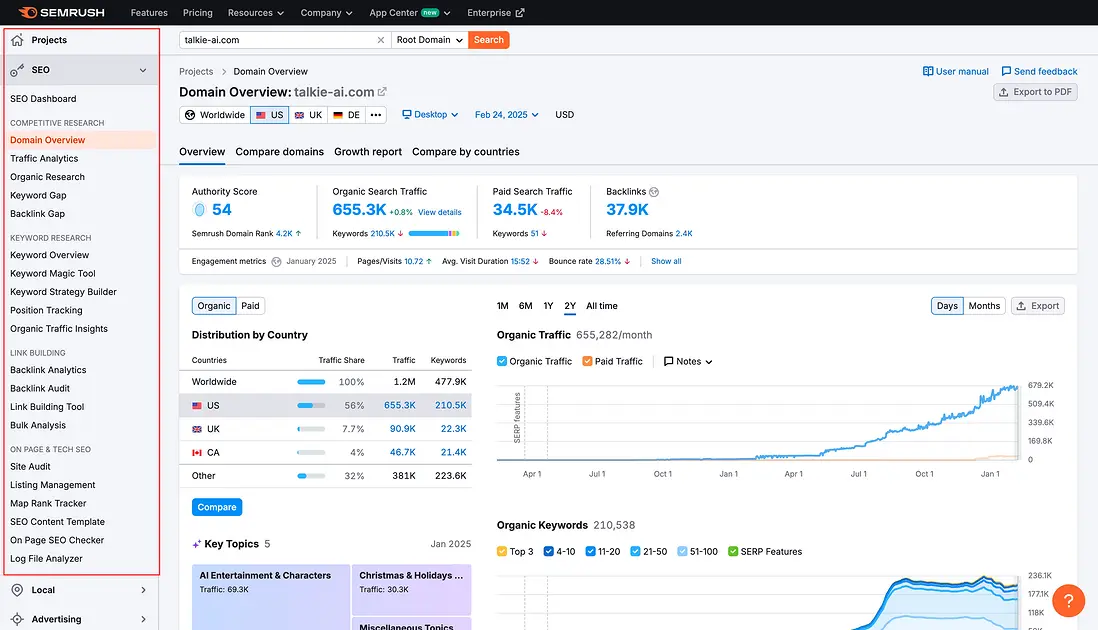
Task: Select the 1Y time range option
Action: tap(548, 306)
